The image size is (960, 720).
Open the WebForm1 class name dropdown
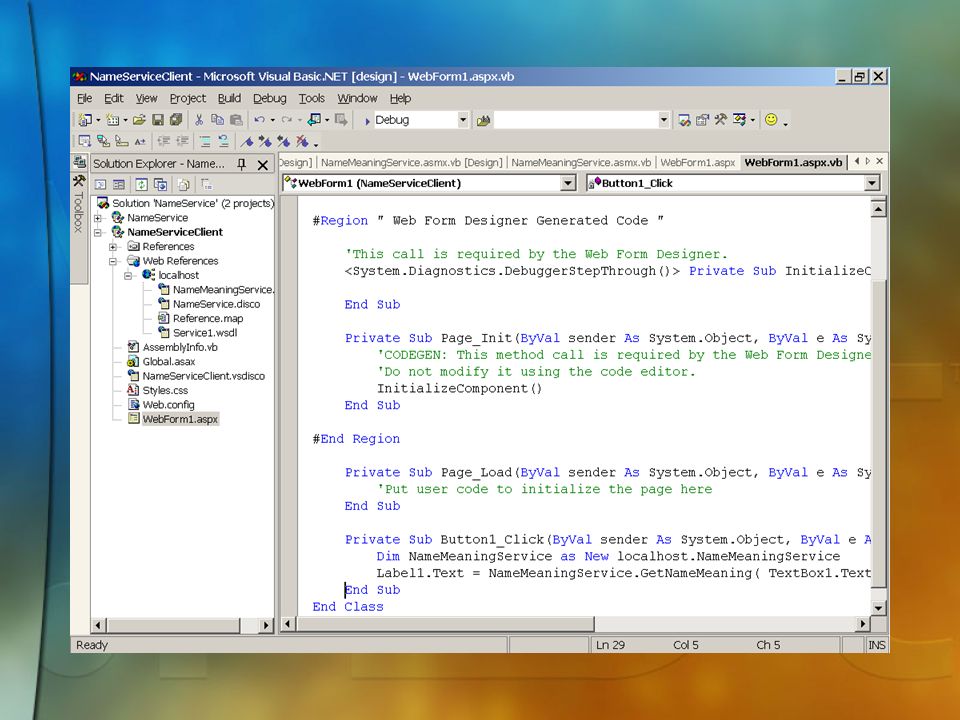[x=568, y=183]
